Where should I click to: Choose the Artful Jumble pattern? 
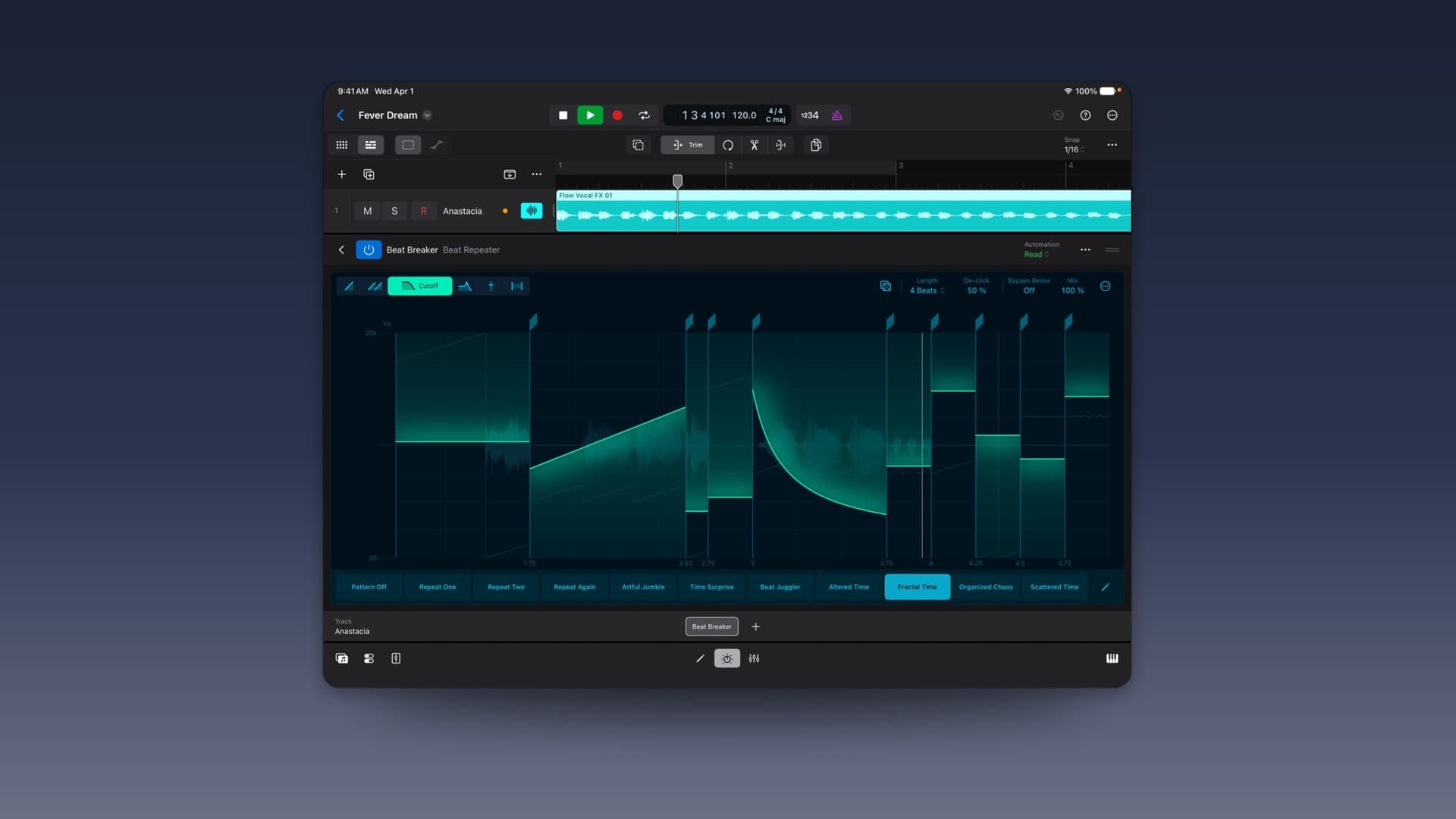(x=643, y=587)
